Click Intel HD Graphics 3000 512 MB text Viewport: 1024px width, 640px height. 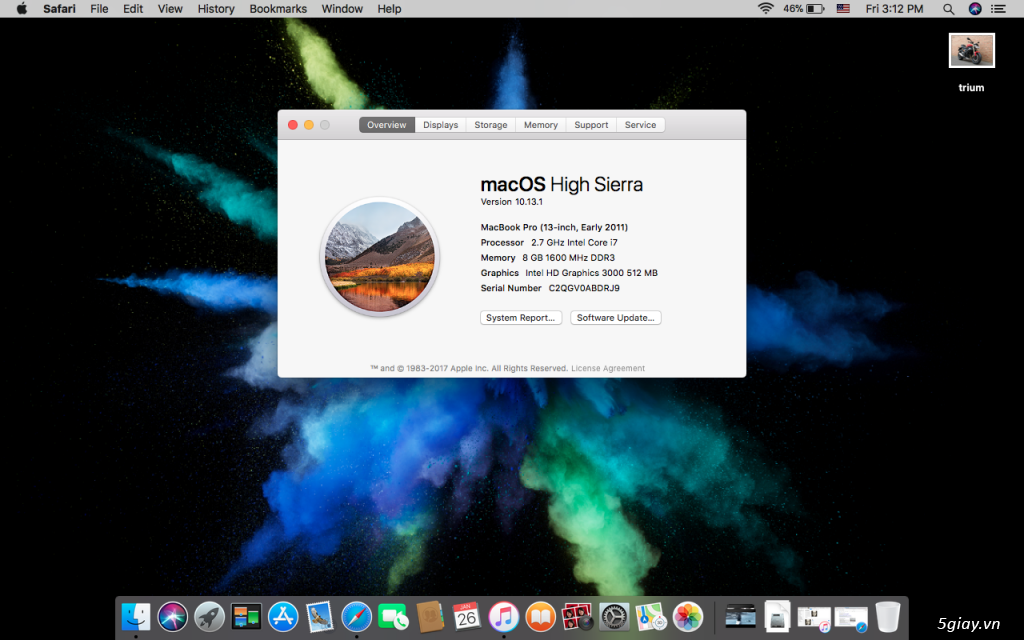click(591, 273)
